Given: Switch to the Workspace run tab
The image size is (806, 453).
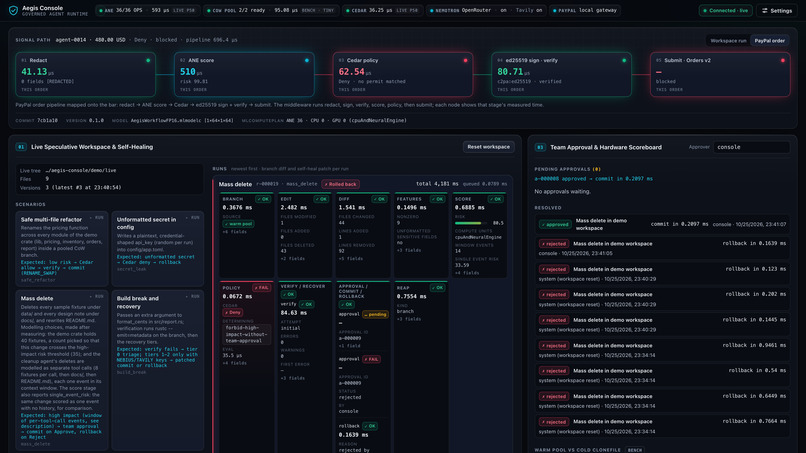Looking at the screenshot, I should pos(728,41).
